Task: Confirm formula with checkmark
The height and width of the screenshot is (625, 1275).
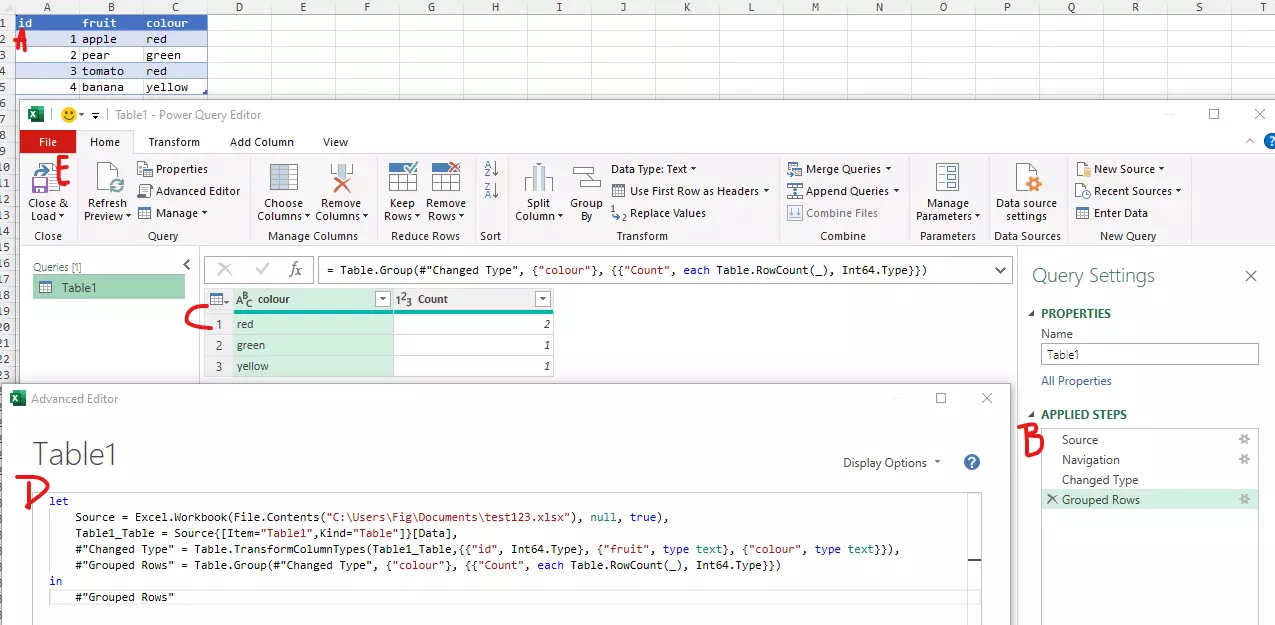Action: [x=262, y=270]
